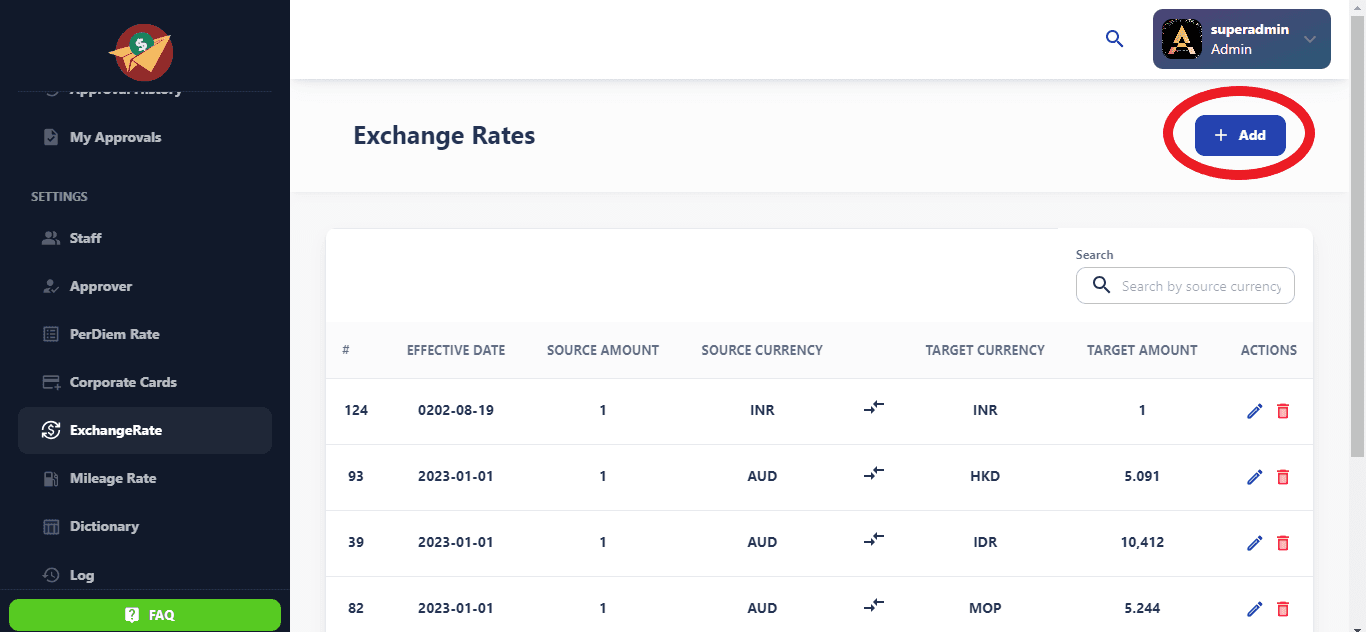Screen dimensions: 1366x632
Task: Sort by Effective Date column header
Action: (455, 350)
